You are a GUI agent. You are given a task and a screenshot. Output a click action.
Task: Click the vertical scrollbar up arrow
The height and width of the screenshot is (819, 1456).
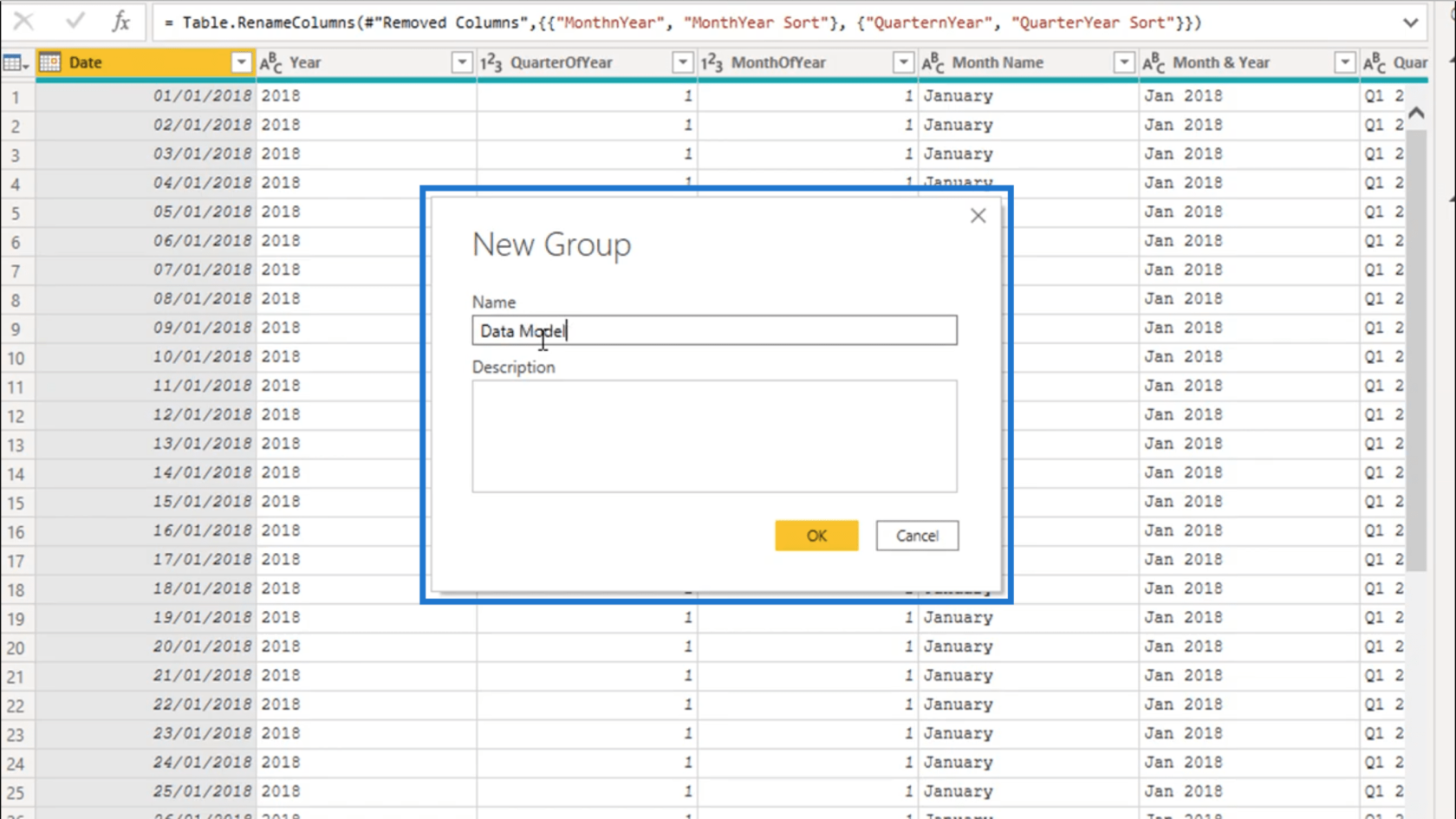(1416, 114)
